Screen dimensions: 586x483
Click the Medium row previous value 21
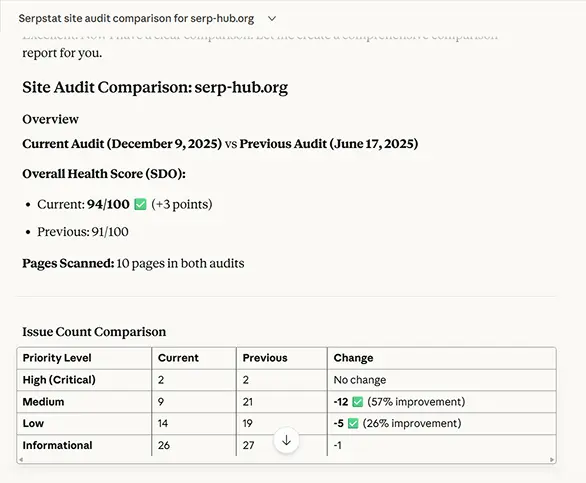[247, 402]
